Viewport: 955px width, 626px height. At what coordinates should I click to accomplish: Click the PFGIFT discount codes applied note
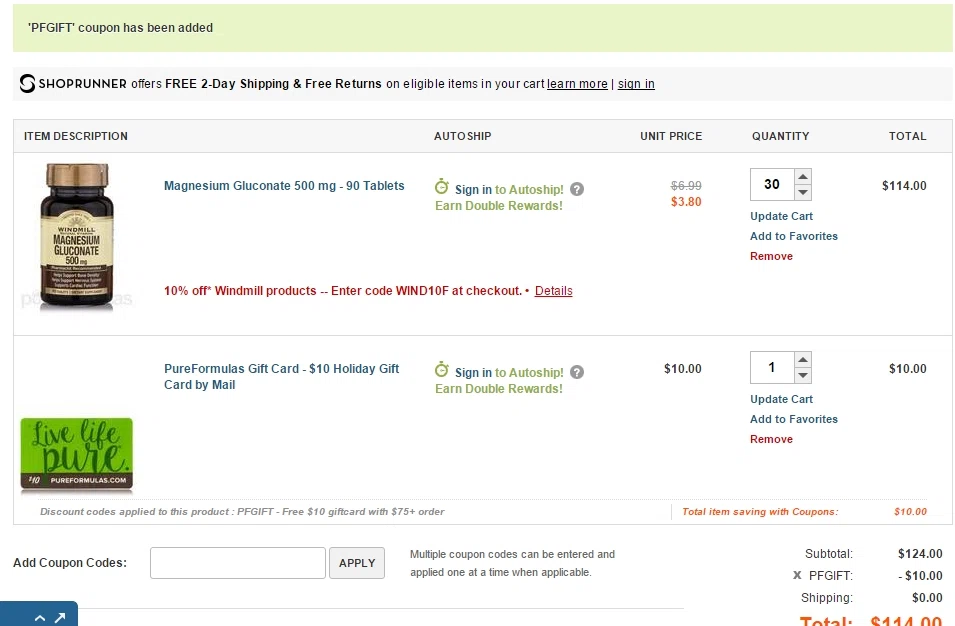(242, 512)
